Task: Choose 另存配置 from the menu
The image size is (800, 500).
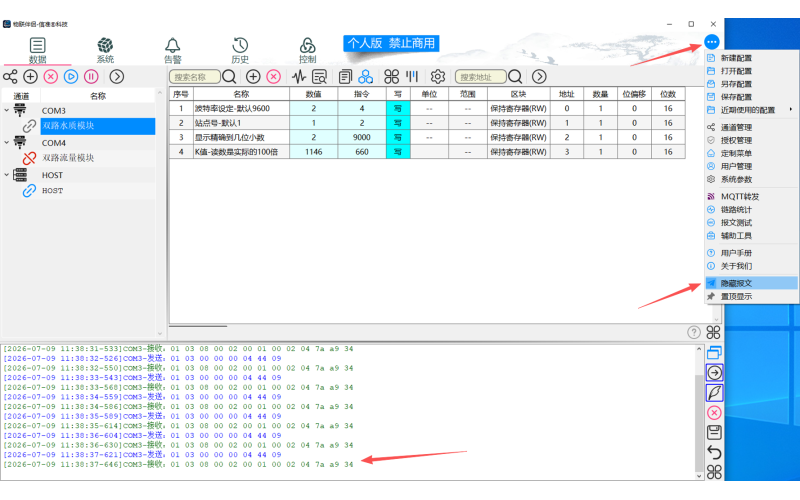Action: click(751, 84)
